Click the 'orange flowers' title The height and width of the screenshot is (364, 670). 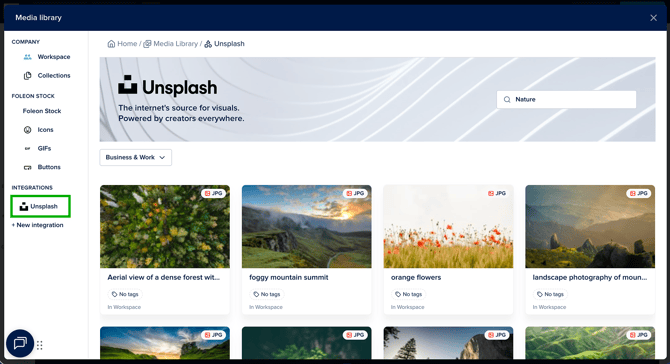416,277
